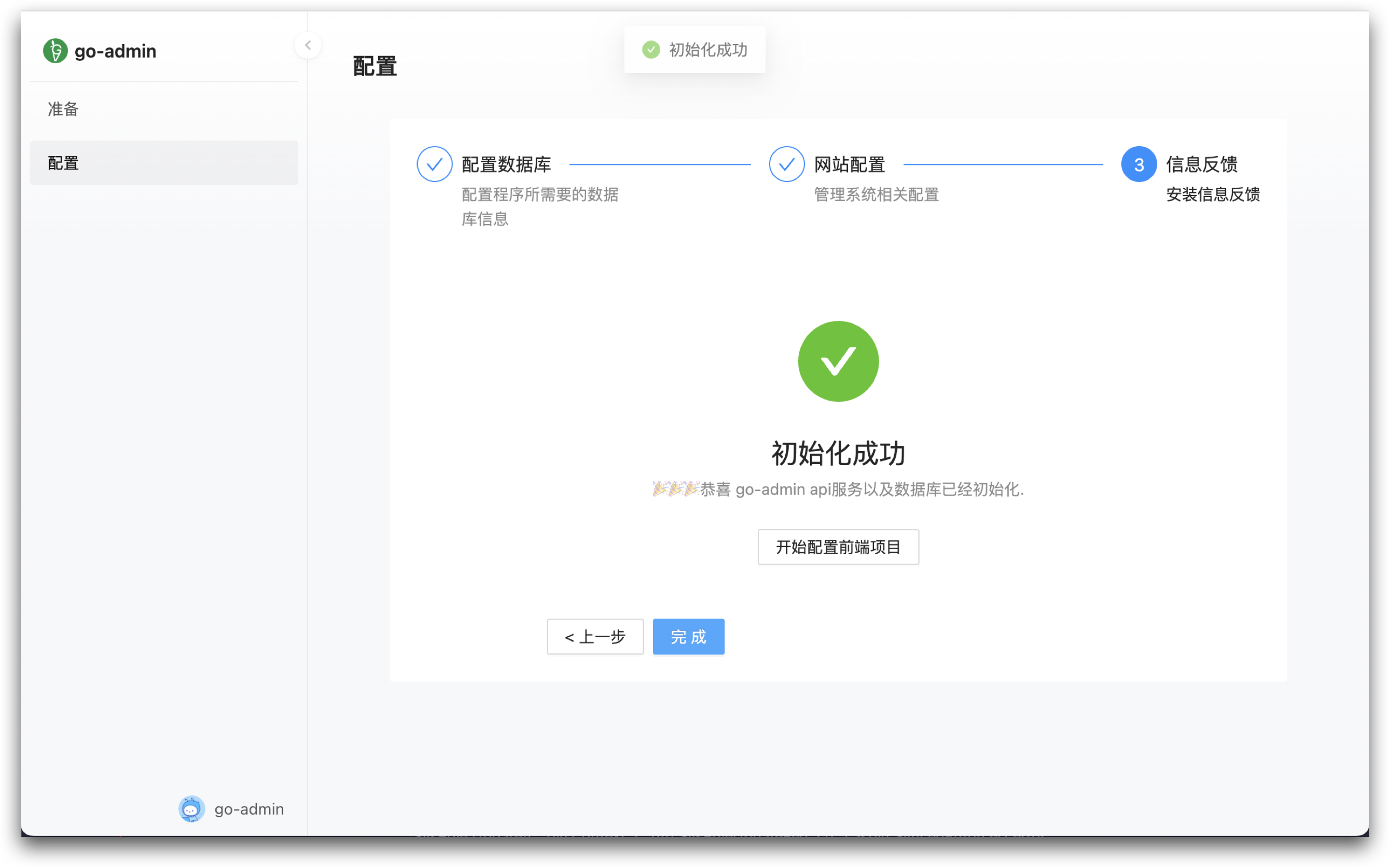Click the 网站配置 step checkmark icon
The image size is (1390, 868).
[787, 164]
